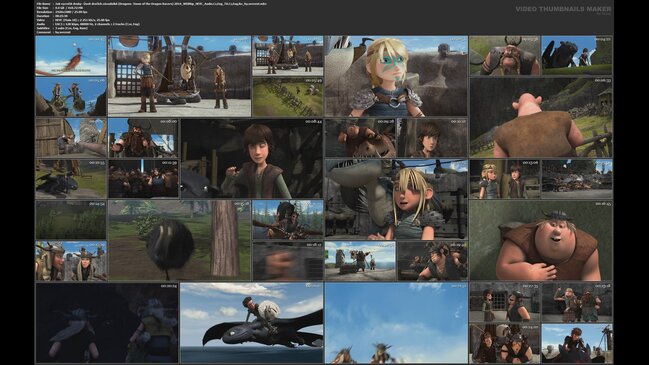
Task: Select bottom-right boy on dragon by catapult thumbnail
Action: point(577,343)
